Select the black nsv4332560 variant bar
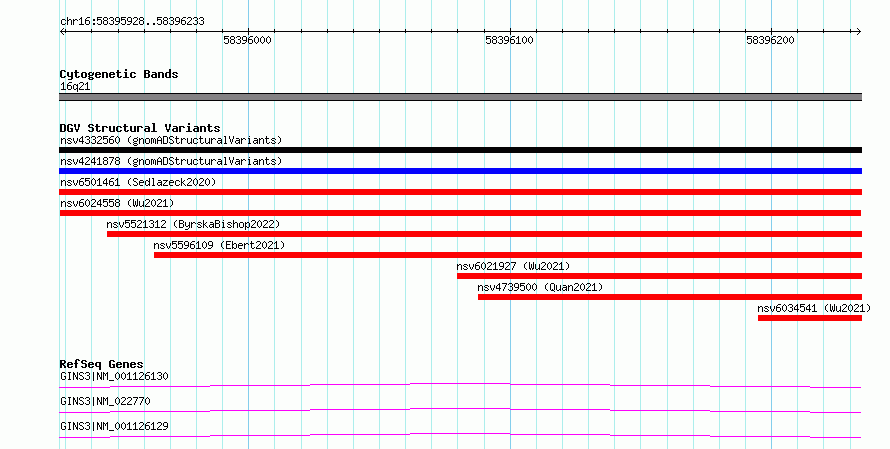Screen dimensions: 890x449 (x=460, y=150)
